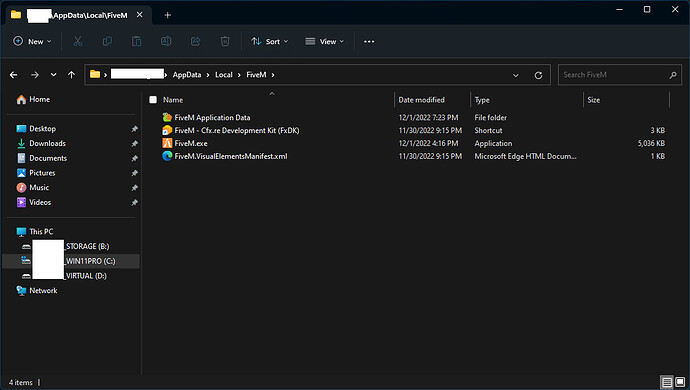Open the Sort dropdown
The width and height of the screenshot is (690, 390).
(x=270, y=41)
